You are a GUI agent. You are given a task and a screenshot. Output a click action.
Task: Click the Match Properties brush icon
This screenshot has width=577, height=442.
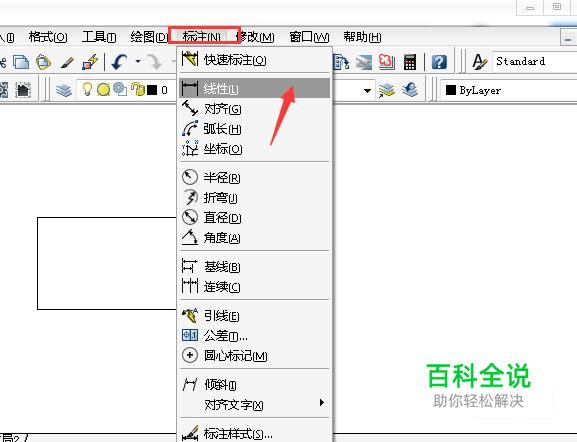pyautogui.click(x=67, y=63)
